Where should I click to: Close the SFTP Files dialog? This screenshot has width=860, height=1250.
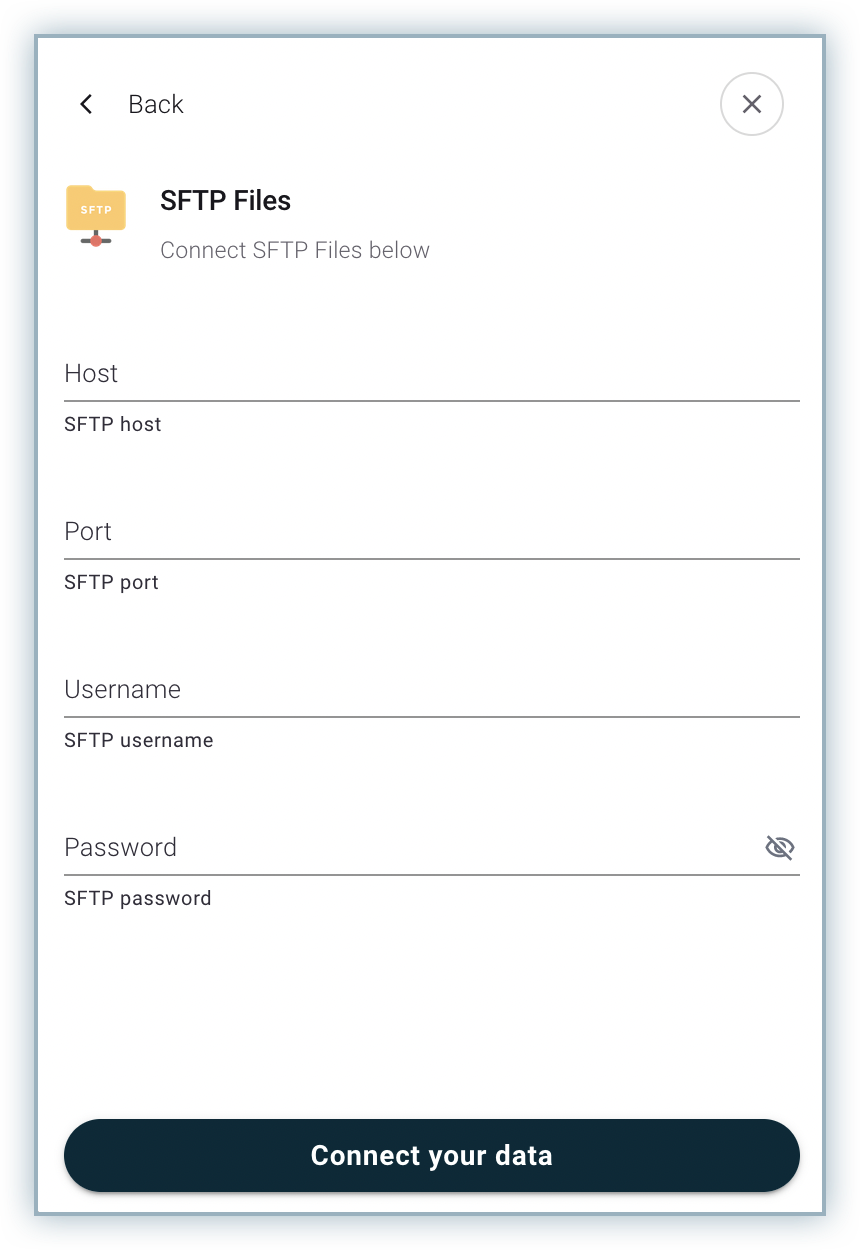[x=751, y=104]
